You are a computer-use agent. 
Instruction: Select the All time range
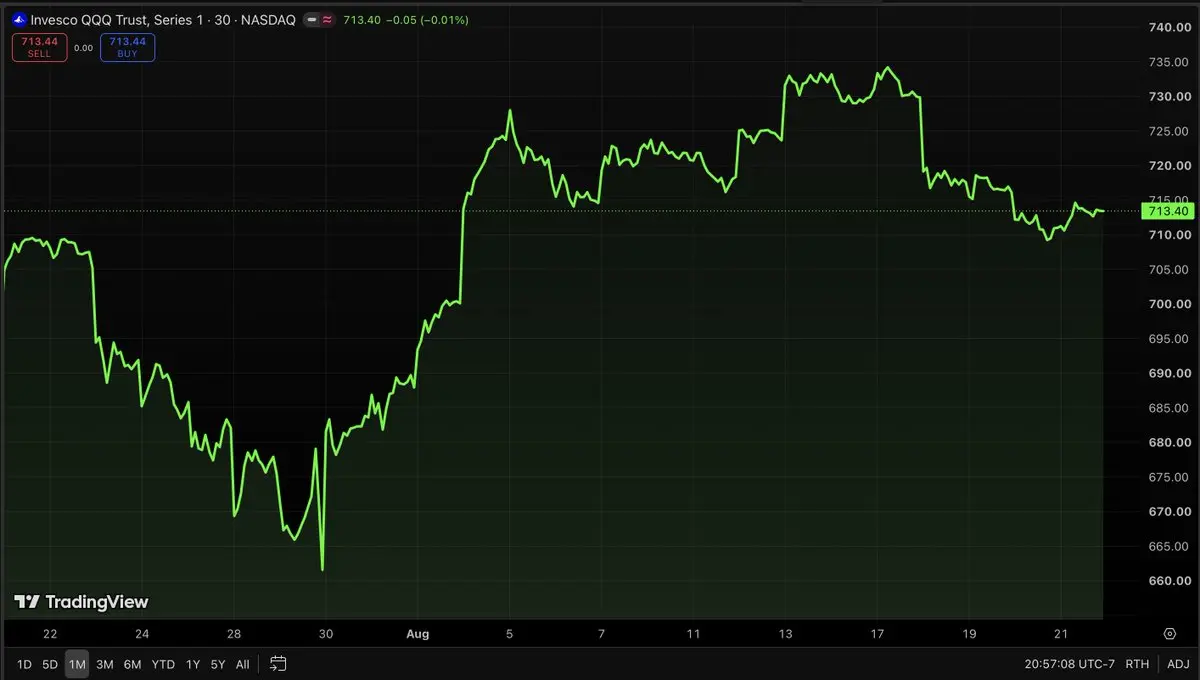[242, 664]
